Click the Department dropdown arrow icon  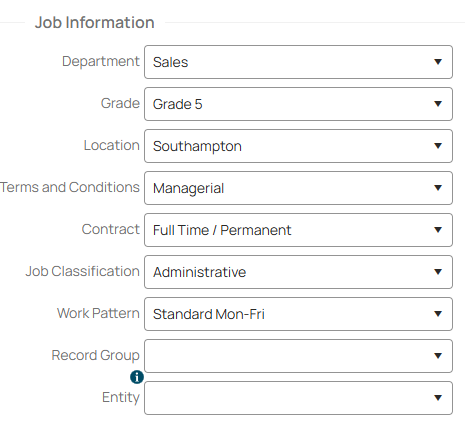[x=438, y=62]
